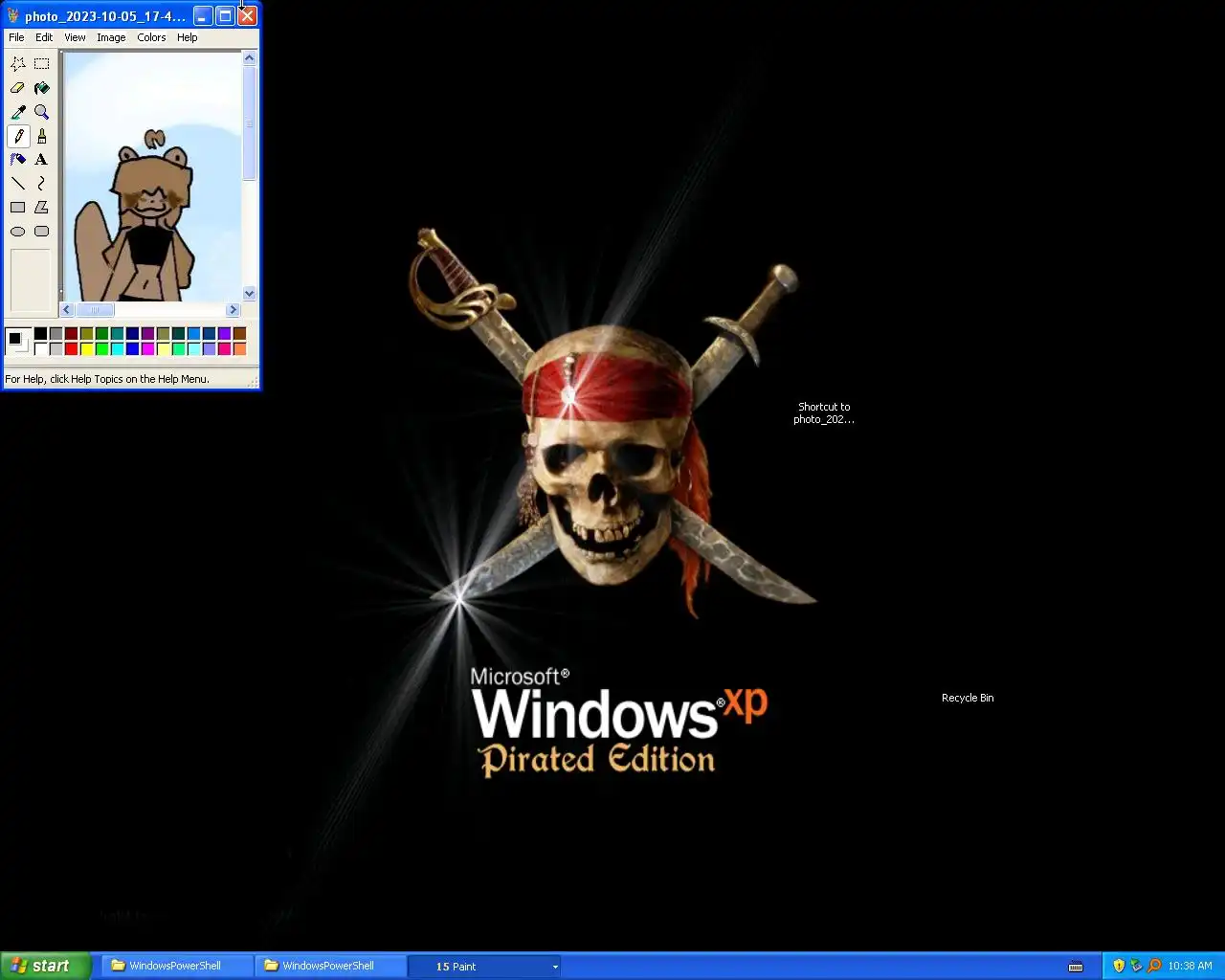Pick the brown color swatch

pyautogui.click(x=239, y=333)
